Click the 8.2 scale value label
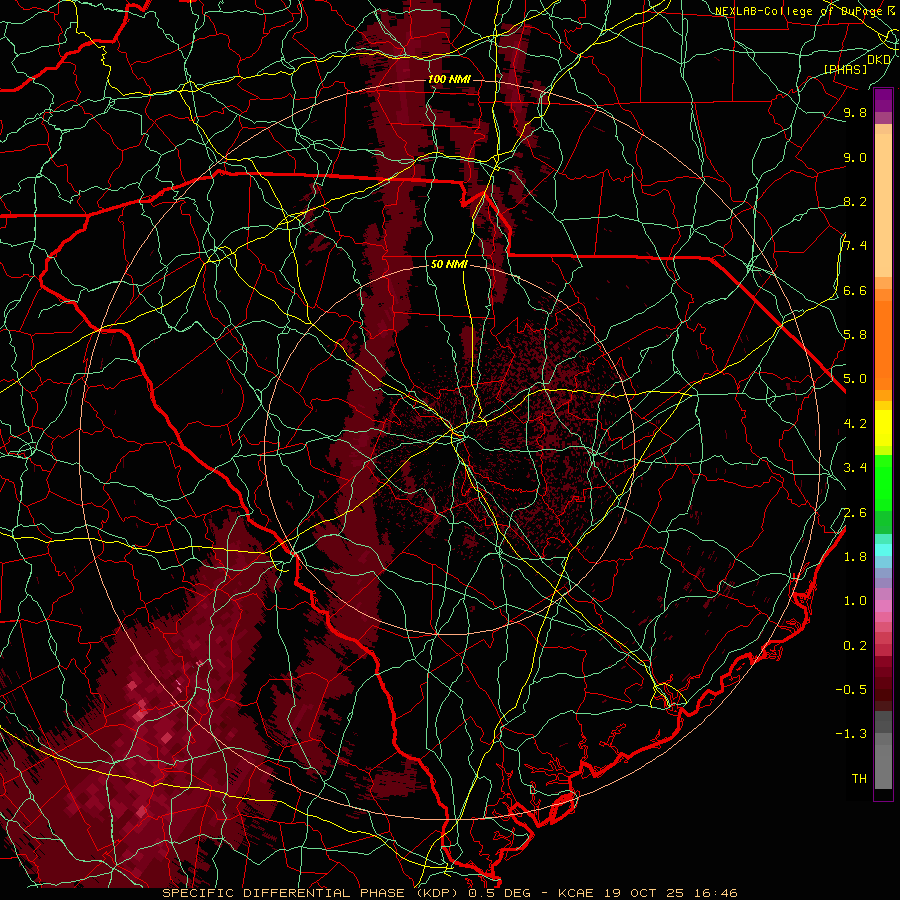 coord(855,201)
